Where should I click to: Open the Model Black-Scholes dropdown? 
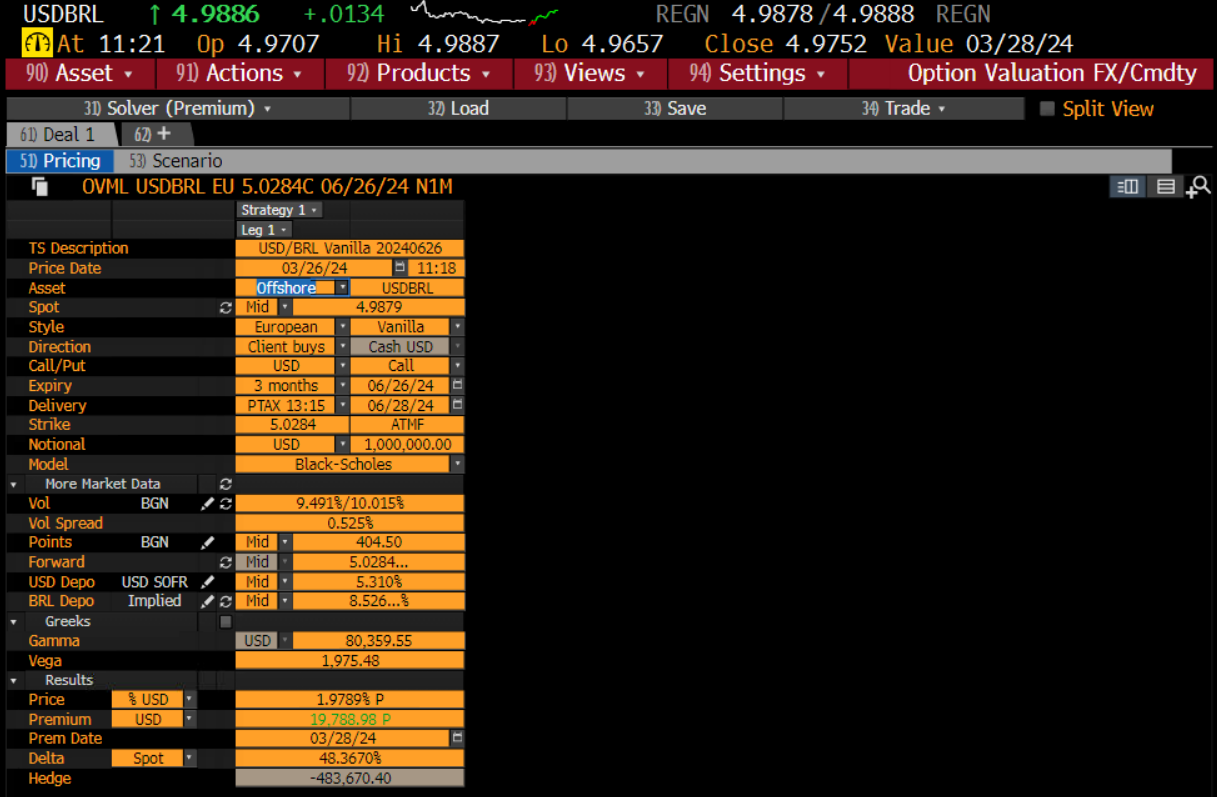click(x=458, y=464)
